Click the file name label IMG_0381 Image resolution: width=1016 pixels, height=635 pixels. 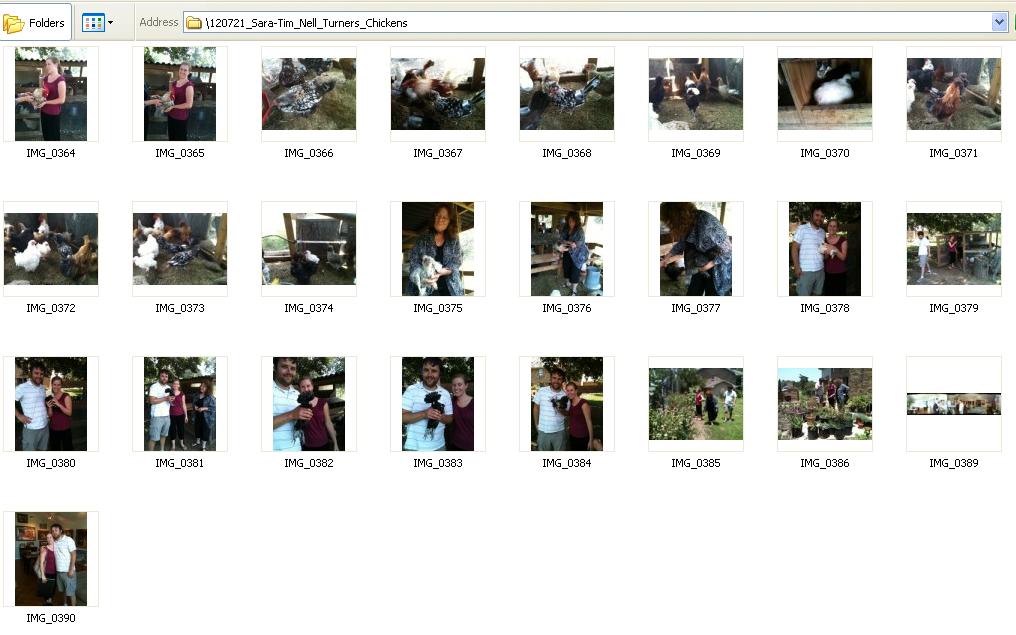pyautogui.click(x=179, y=463)
